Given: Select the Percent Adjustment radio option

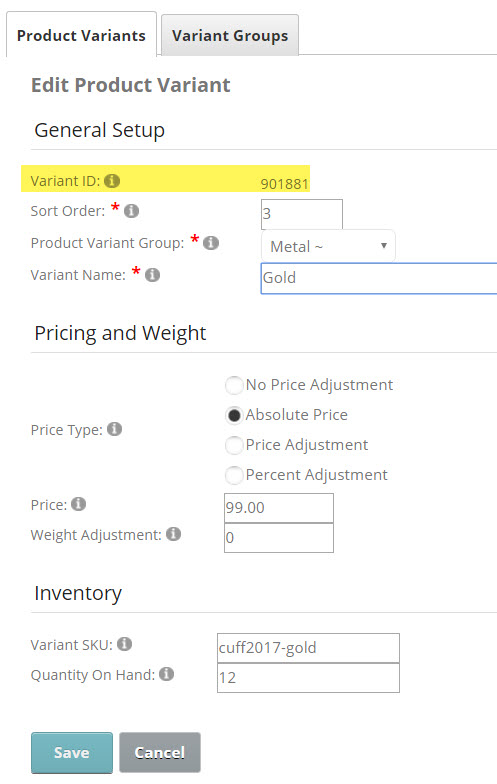Looking at the screenshot, I should (234, 475).
